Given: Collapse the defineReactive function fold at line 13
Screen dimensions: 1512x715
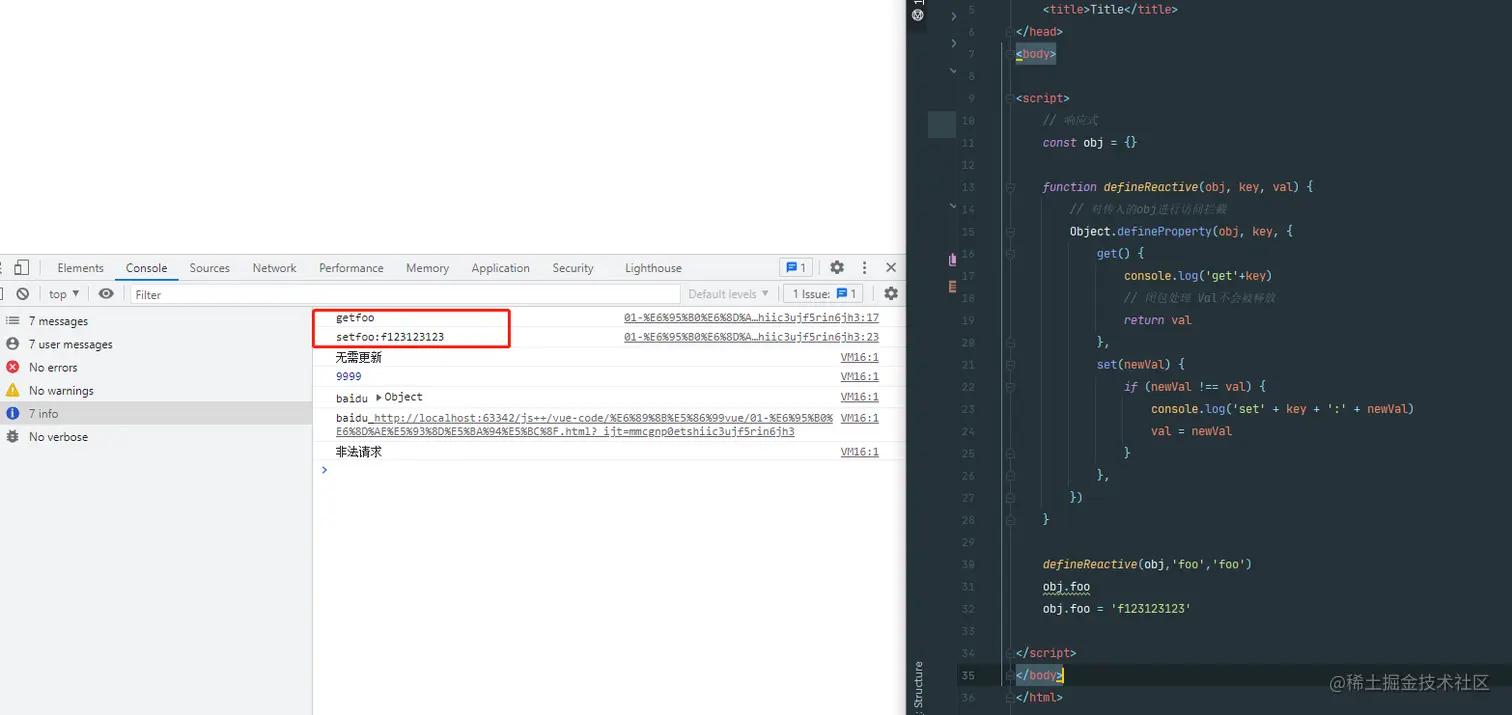Looking at the screenshot, I should point(1010,187).
